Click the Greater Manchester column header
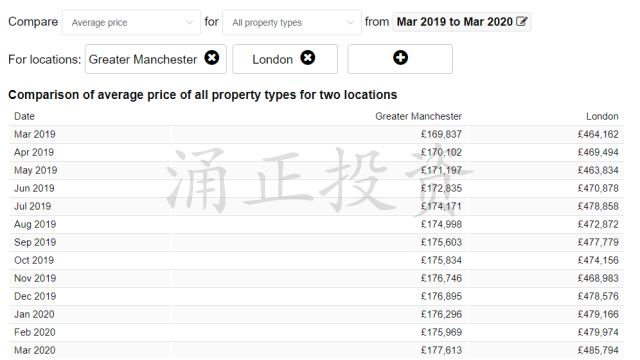 pyautogui.click(x=418, y=116)
